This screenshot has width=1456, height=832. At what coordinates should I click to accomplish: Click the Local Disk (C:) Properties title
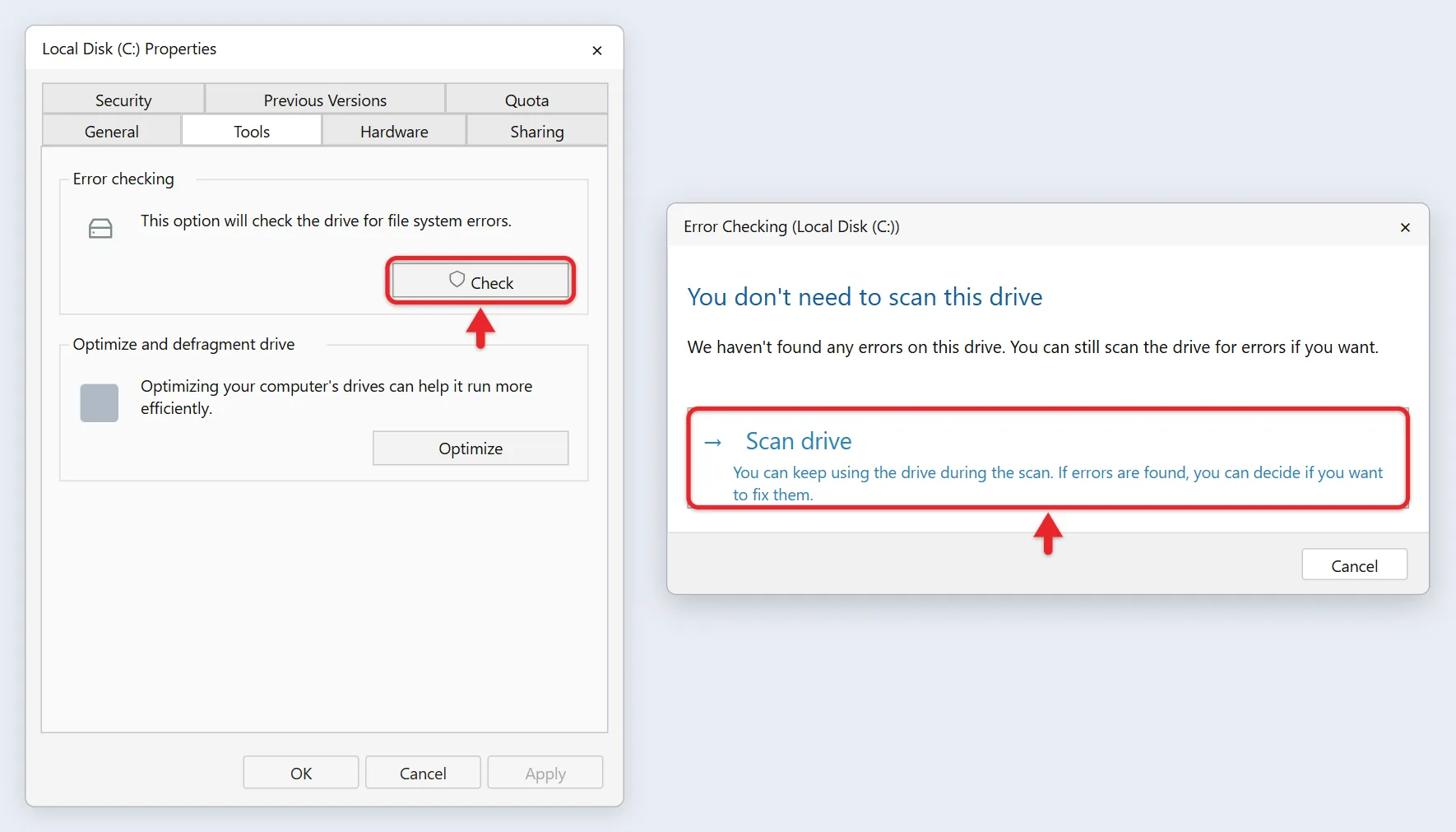[129, 49]
